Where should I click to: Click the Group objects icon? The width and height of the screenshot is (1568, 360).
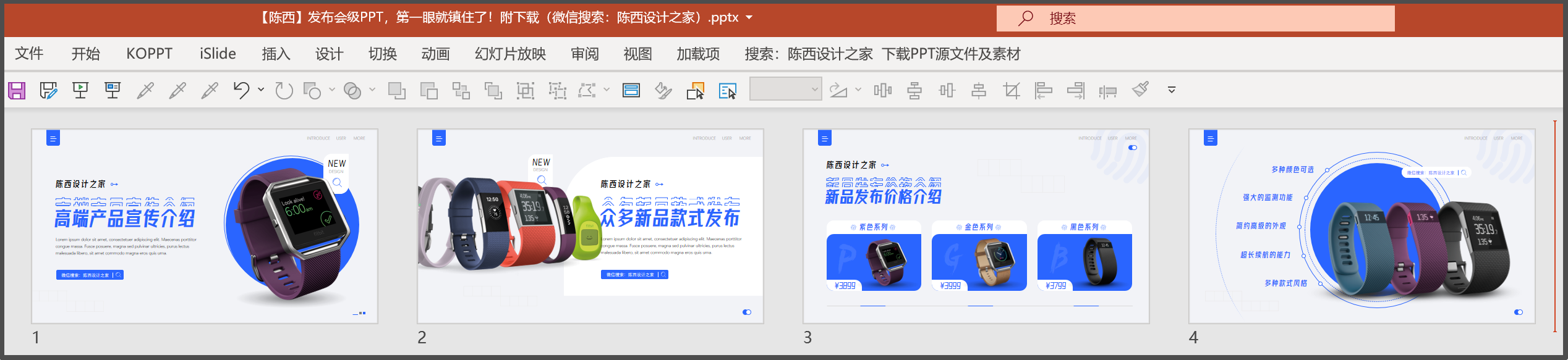click(x=526, y=91)
